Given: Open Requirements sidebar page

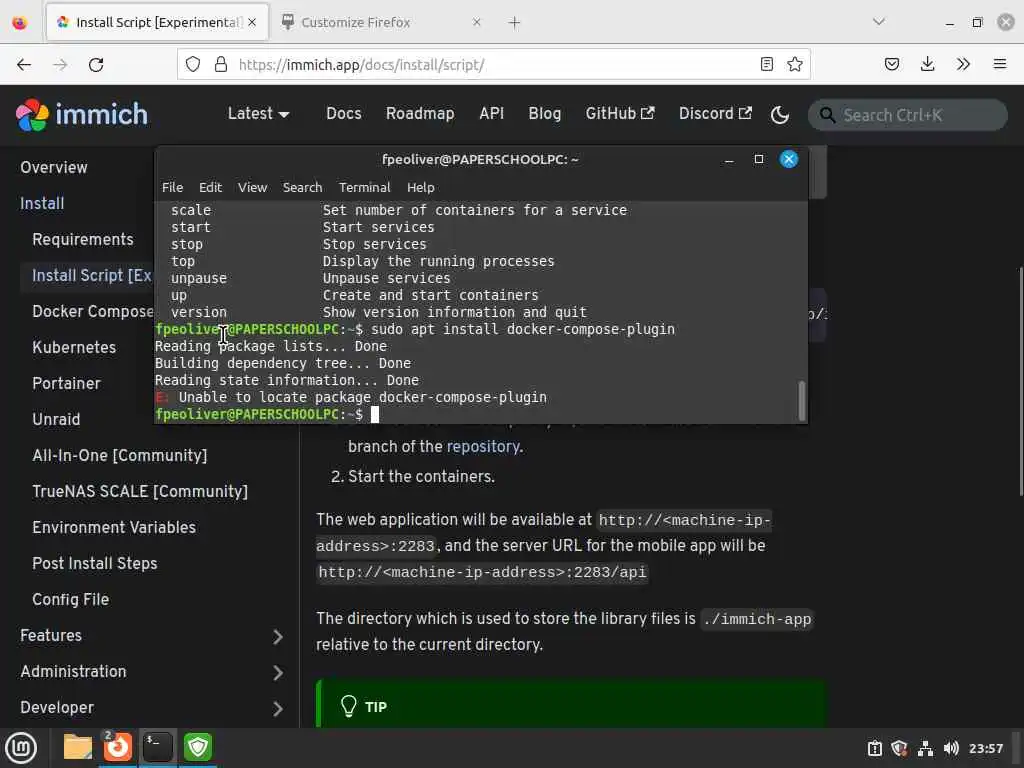Looking at the screenshot, I should click(x=83, y=239).
